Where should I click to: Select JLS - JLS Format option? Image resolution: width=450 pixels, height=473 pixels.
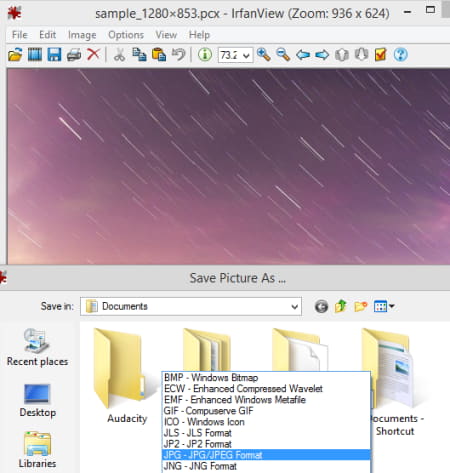[266, 433]
